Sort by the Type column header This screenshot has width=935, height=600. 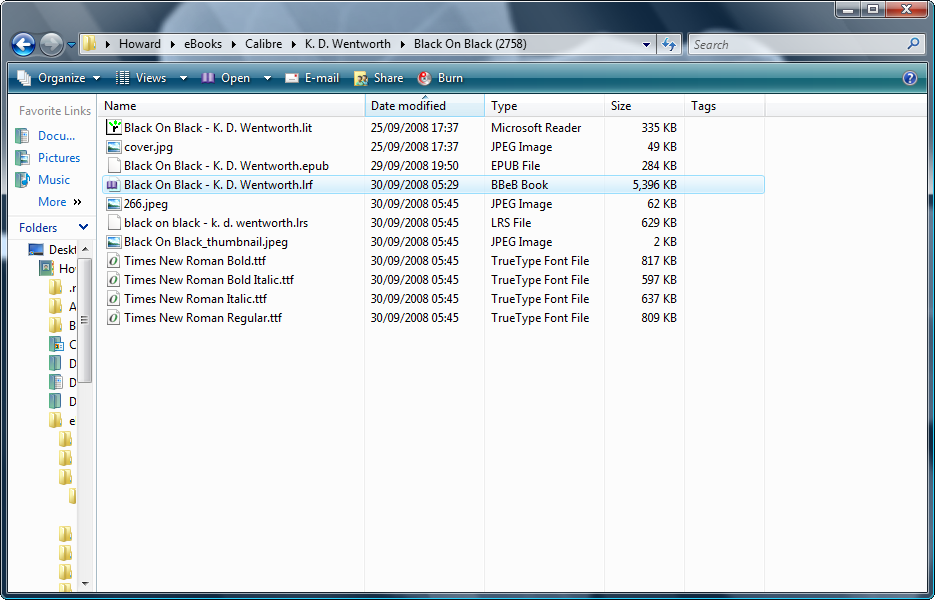(x=544, y=106)
